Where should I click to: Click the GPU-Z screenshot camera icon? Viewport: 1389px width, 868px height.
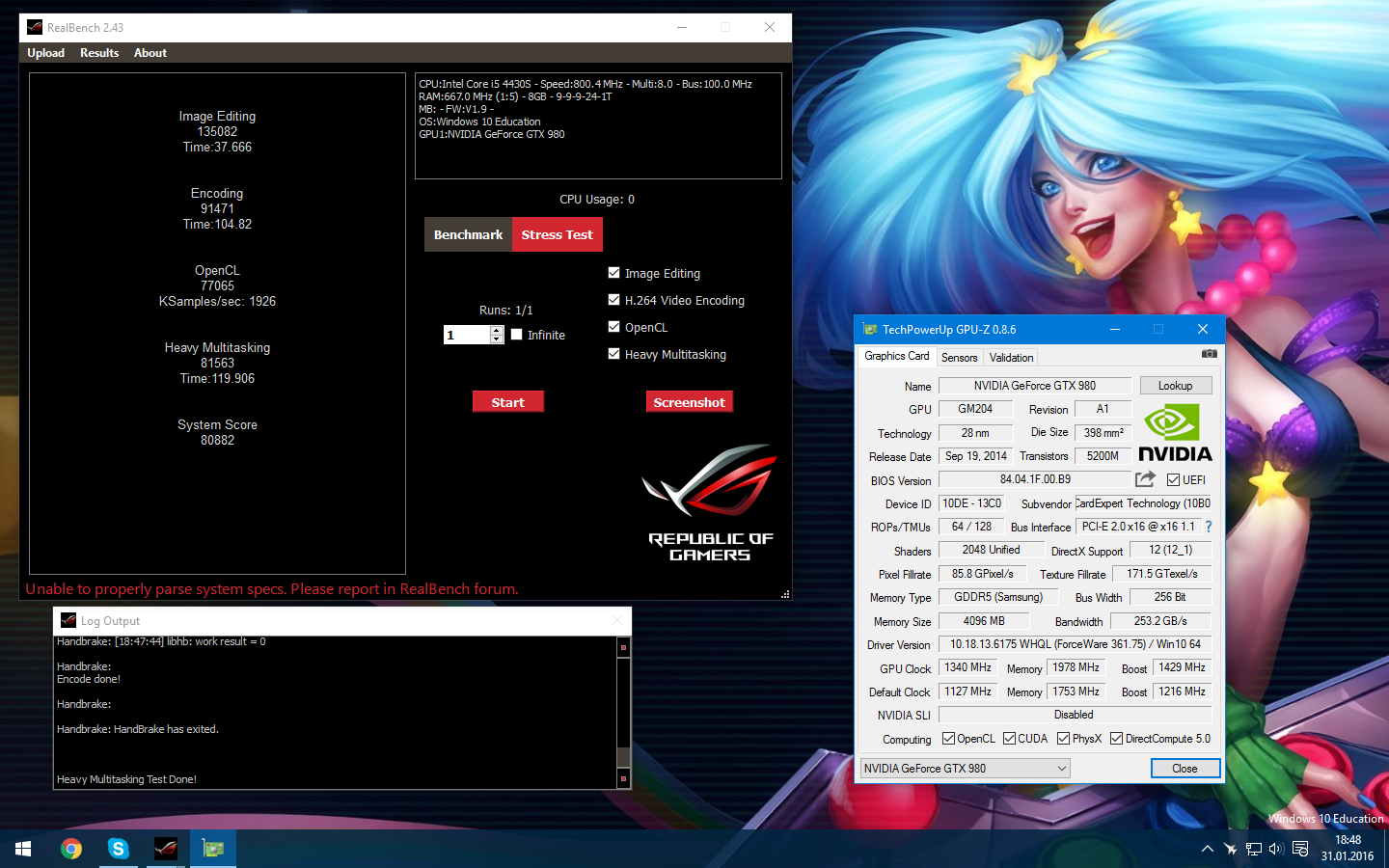point(1209,354)
